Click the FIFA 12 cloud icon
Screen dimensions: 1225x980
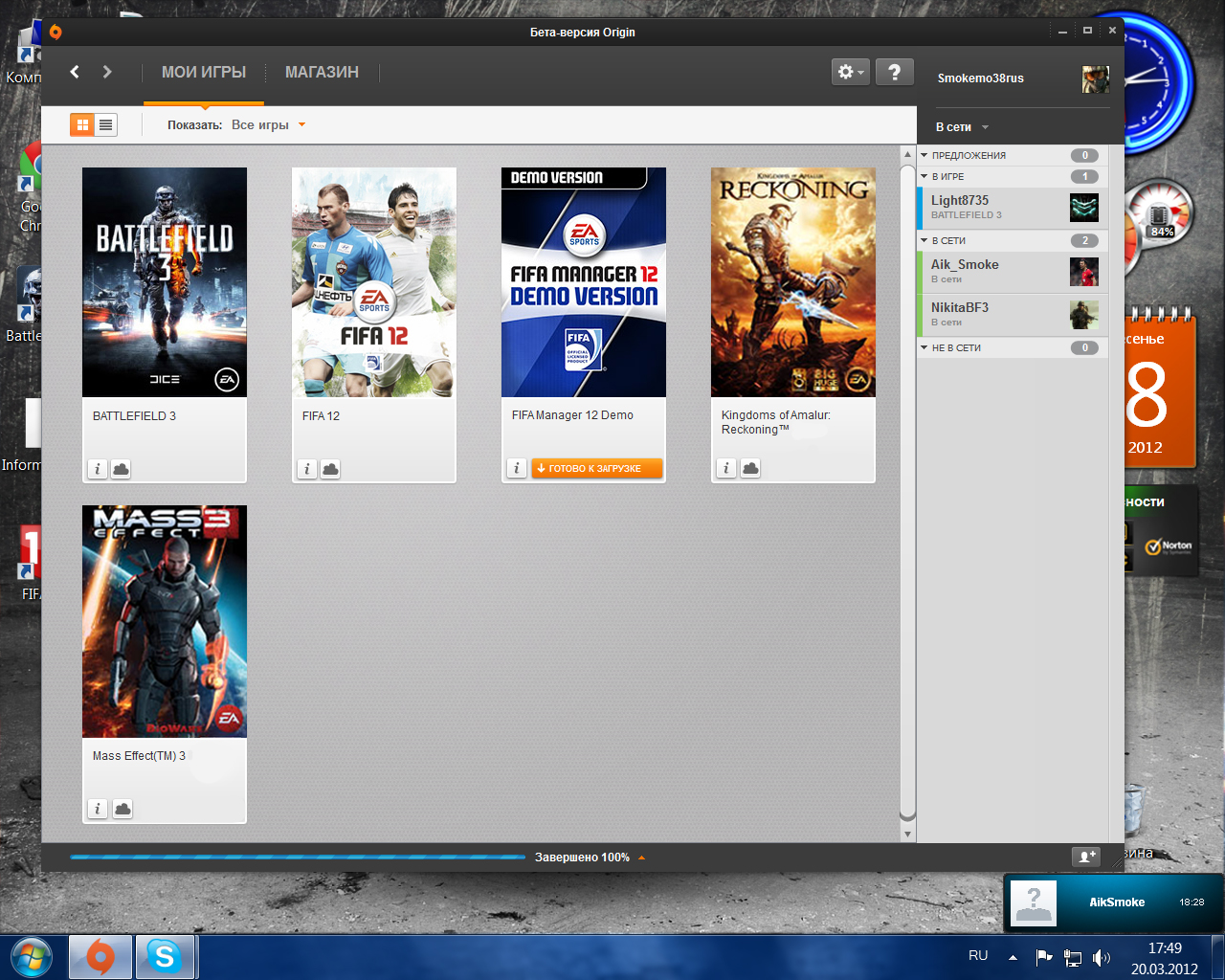point(330,469)
